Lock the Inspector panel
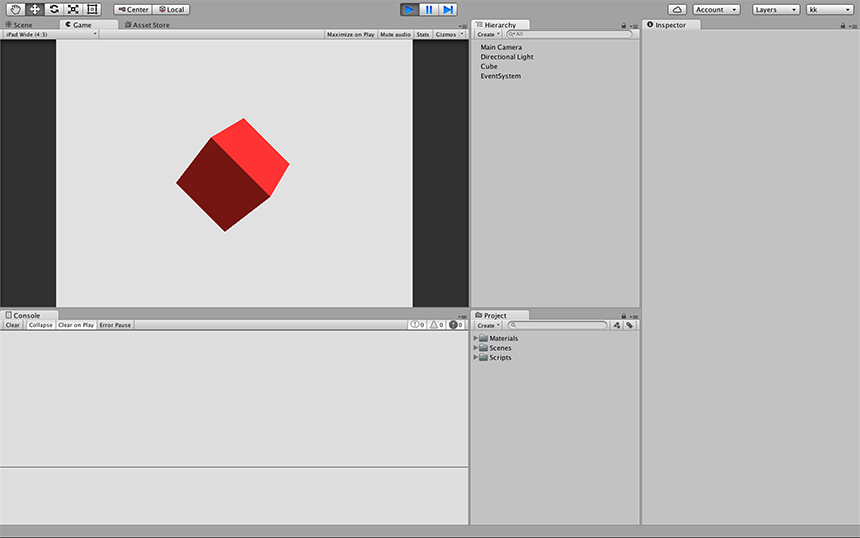This screenshot has width=860, height=538. (x=843, y=26)
